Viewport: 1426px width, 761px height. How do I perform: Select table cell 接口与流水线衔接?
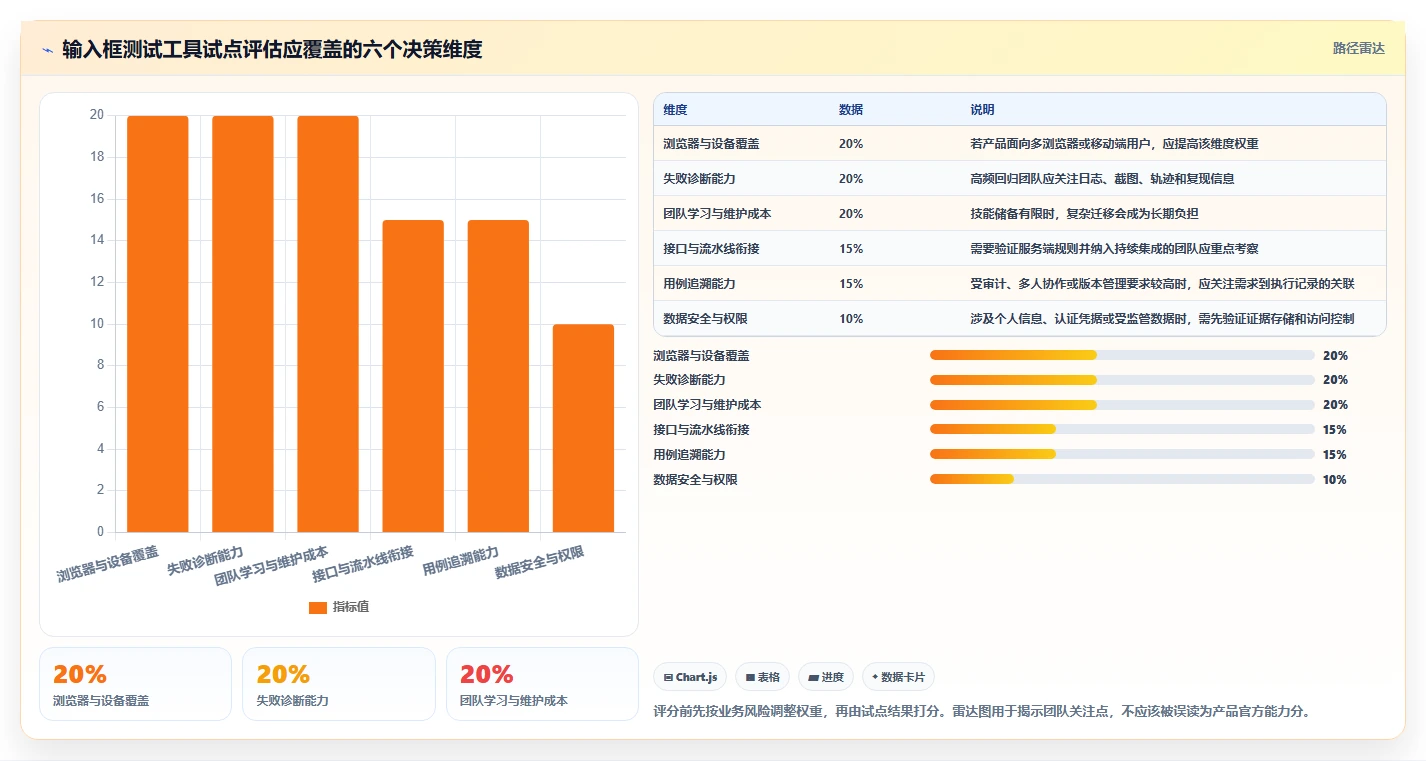(x=711, y=249)
